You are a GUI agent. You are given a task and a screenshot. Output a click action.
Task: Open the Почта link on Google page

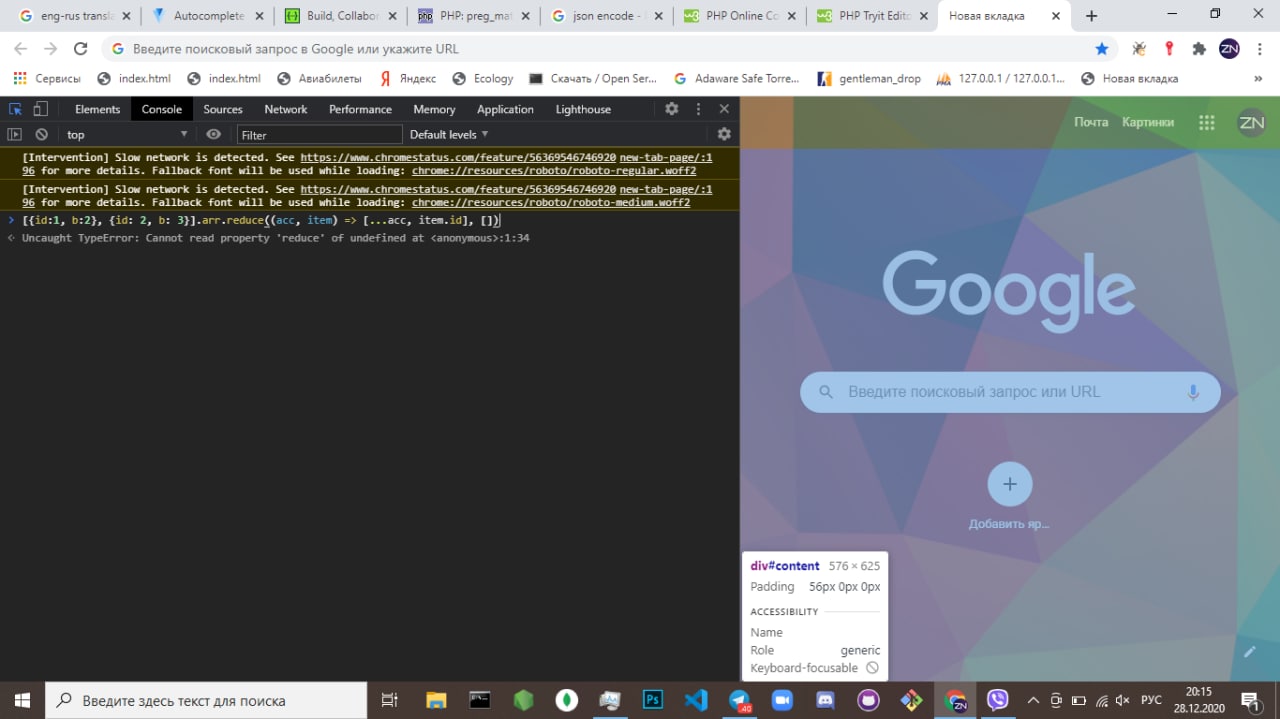pos(1091,122)
